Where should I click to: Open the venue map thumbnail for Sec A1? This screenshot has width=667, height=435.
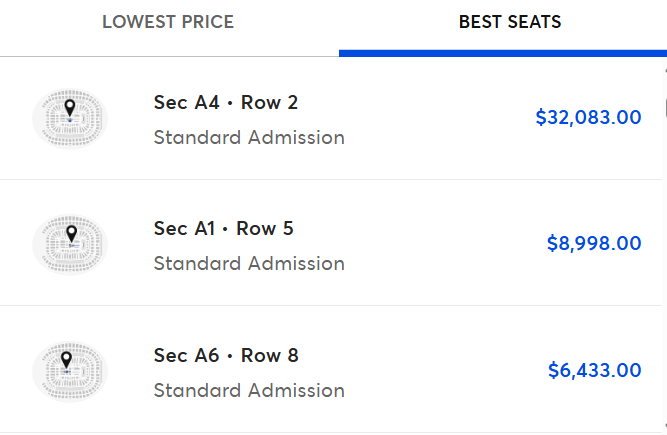[x=69, y=246]
